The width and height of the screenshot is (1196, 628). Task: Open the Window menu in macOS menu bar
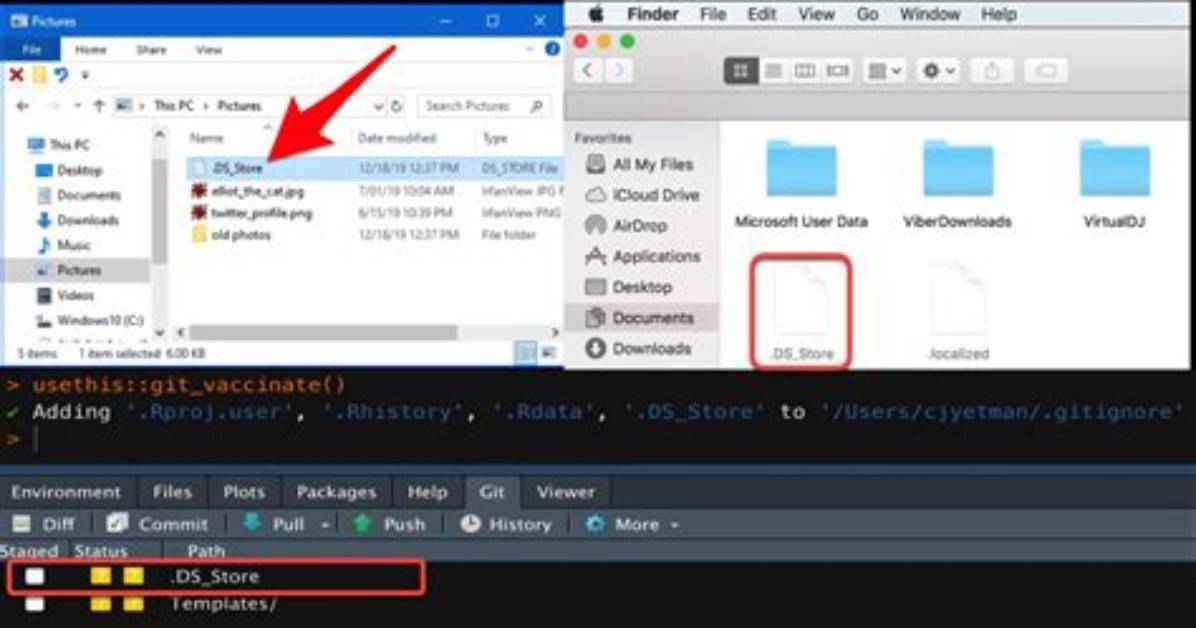[930, 14]
